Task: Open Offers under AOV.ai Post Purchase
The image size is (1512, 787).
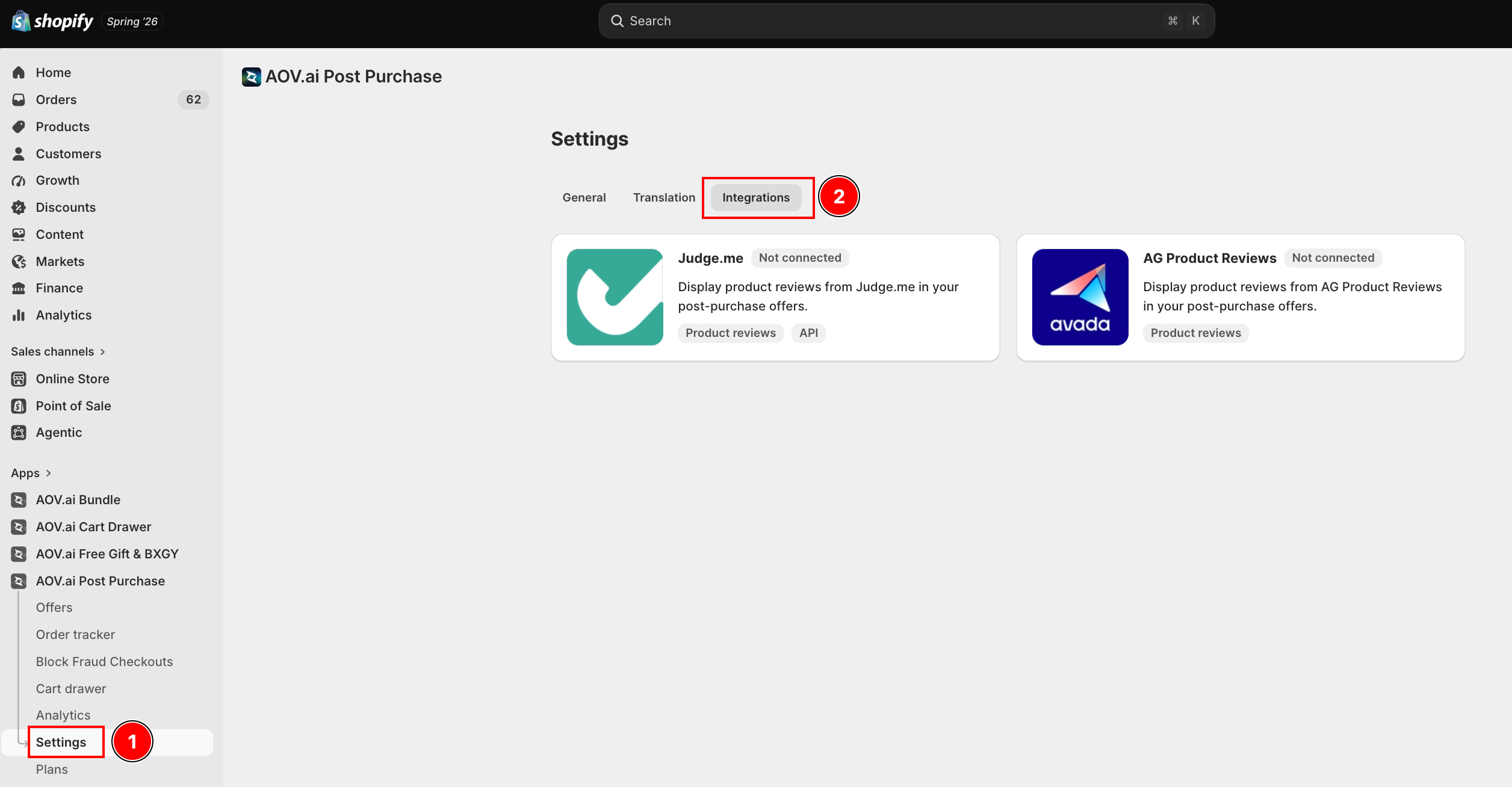Action: click(54, 608)
